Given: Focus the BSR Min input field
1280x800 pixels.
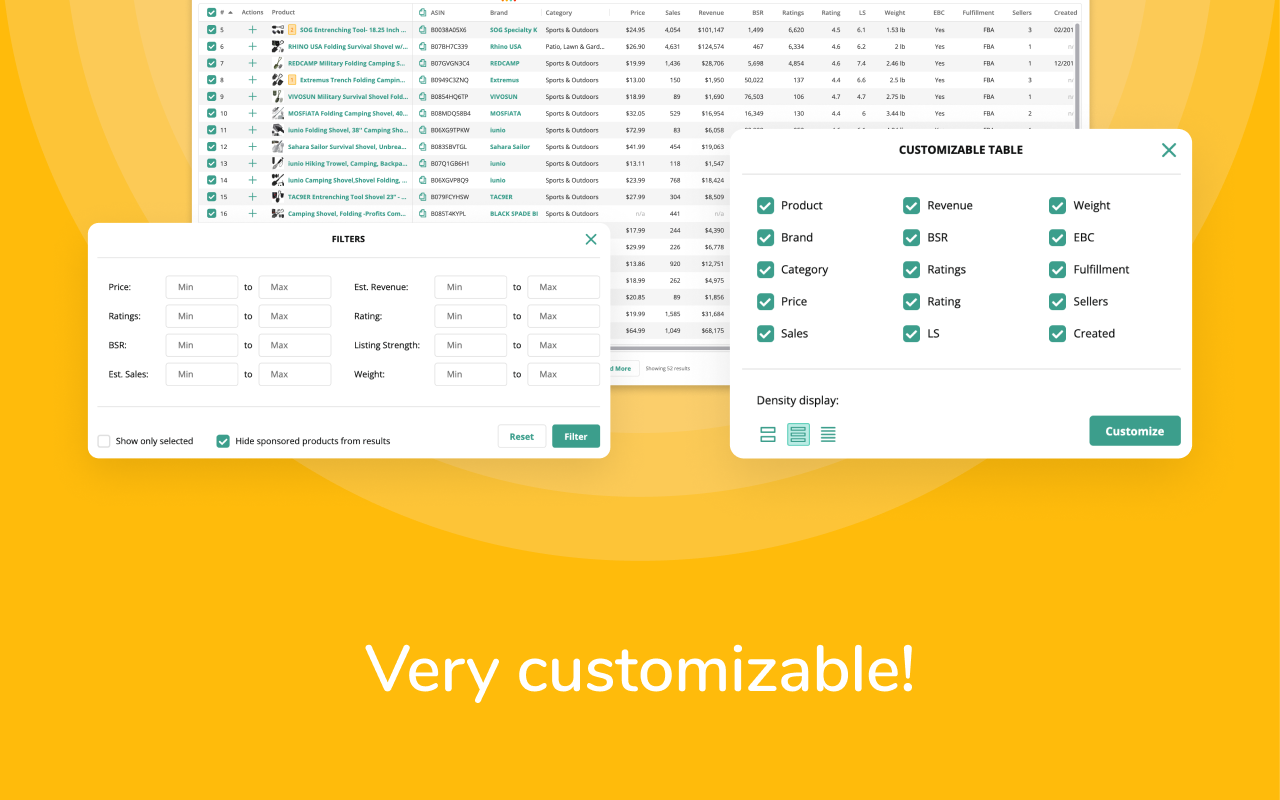Looking at the screenshot, I should click(202, 345).
